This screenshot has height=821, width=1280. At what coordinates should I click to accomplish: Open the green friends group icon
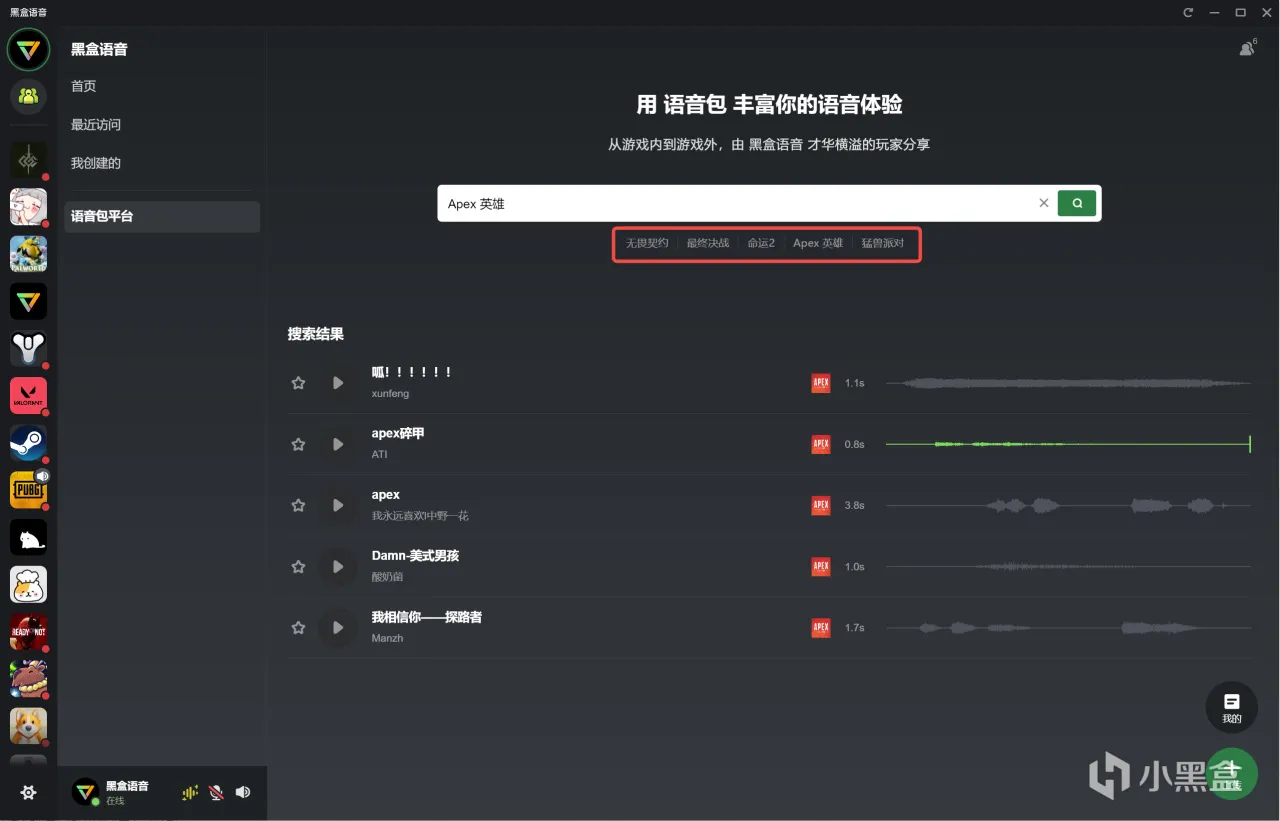click(28, 96)
